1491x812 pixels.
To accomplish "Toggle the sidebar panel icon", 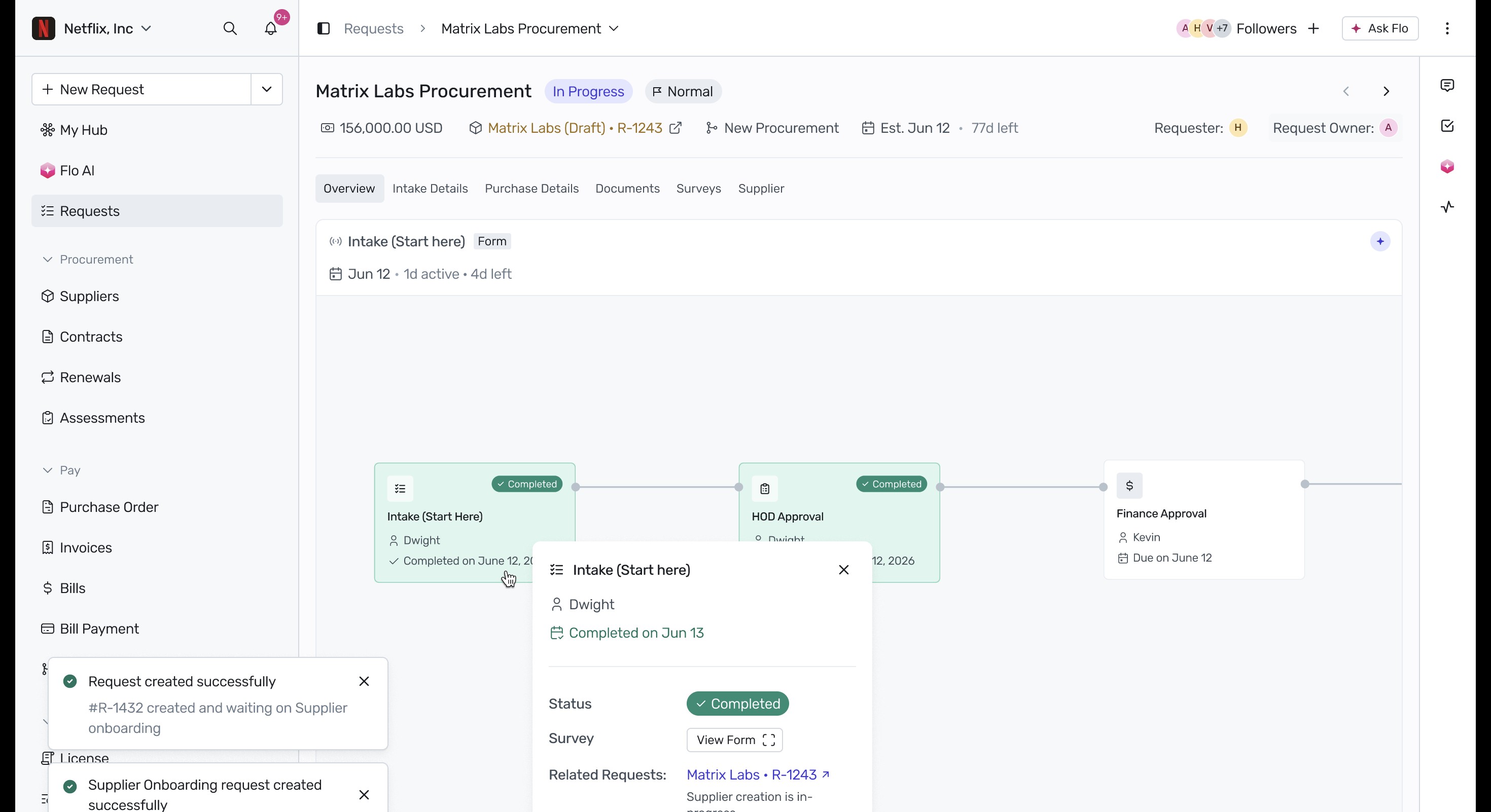I will [x=324, y=28].
